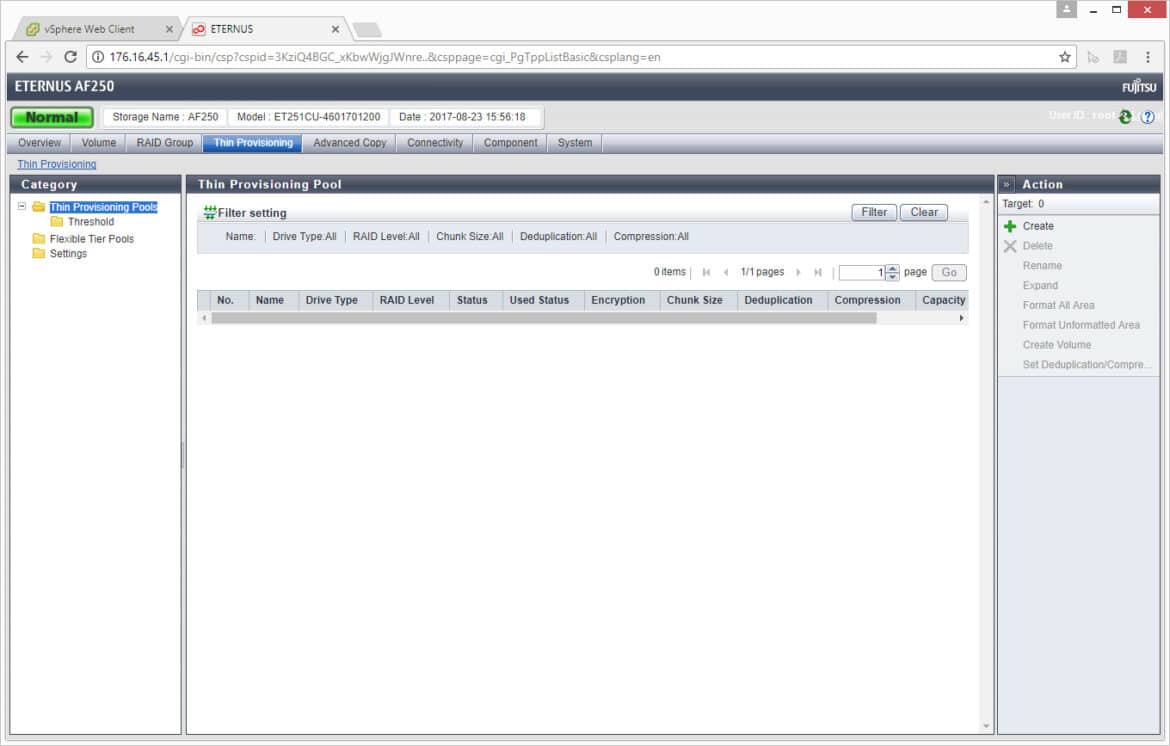This screenshot has height=746, width=1170.
Task: Go to the previous page of results
Action: [726, 272]
